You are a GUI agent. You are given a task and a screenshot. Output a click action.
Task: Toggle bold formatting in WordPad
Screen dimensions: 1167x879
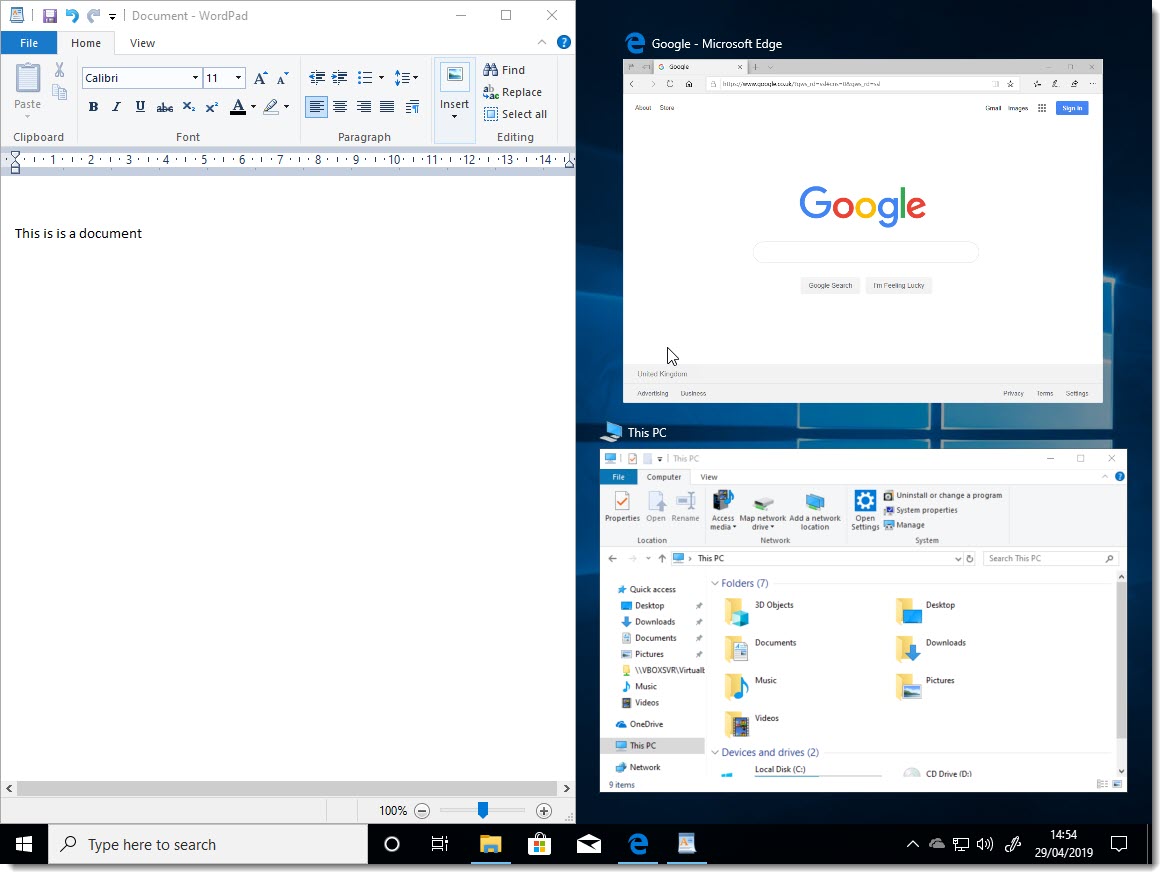tap(92, 106)
